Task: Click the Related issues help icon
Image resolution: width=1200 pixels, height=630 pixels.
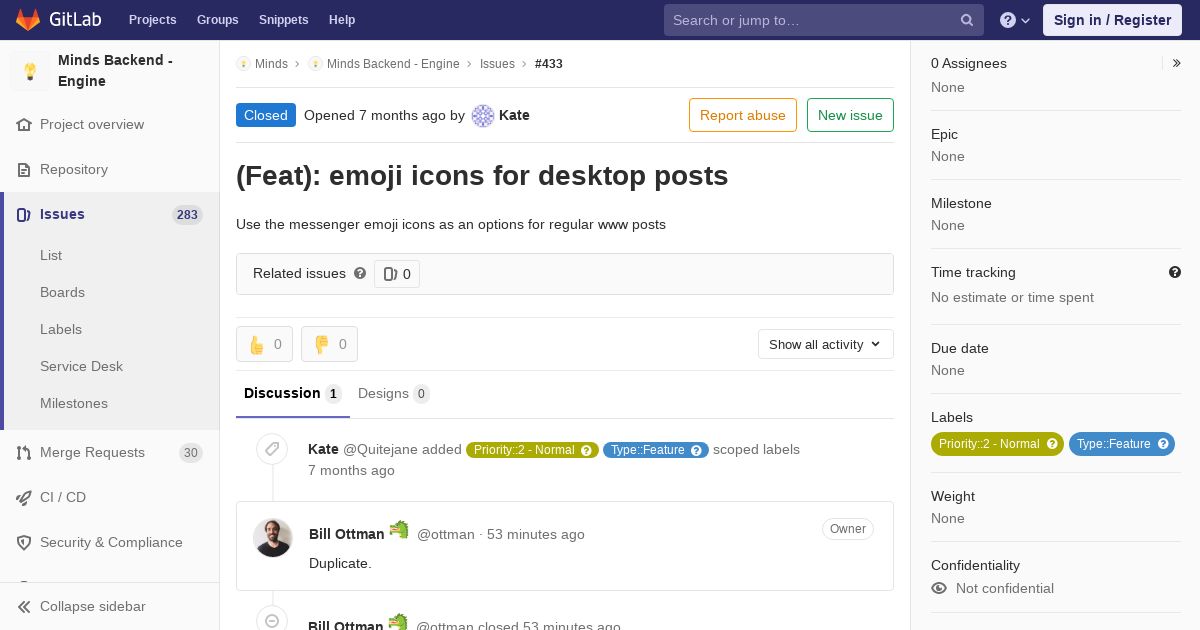Action: (360, 273)
